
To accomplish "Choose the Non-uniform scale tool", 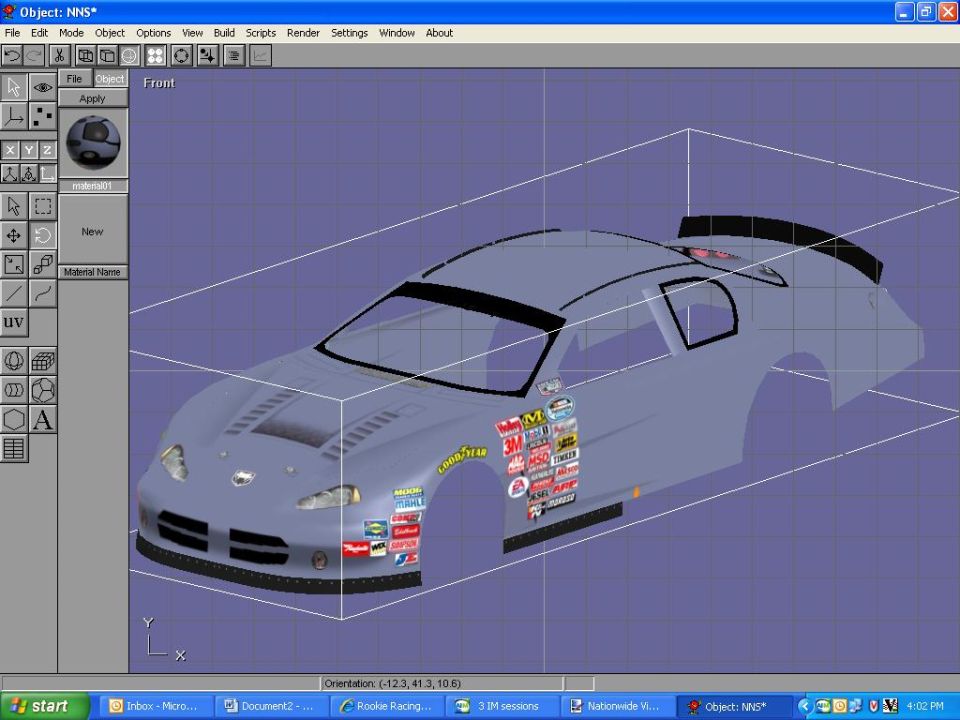I will point(14,264).
